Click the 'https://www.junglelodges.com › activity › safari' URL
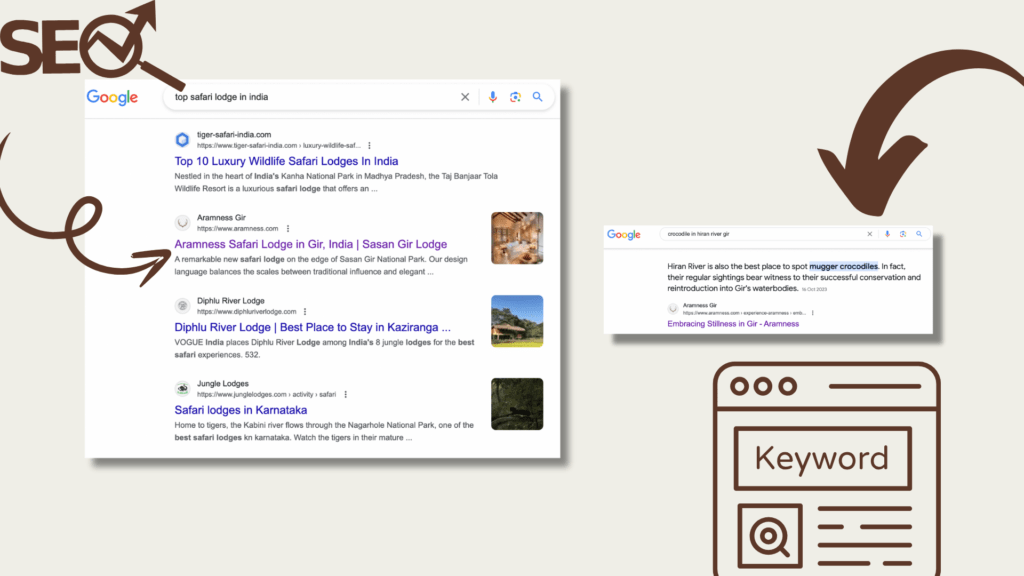The image size is (1024, 576). pyautogui.click(x=266, y=394)
